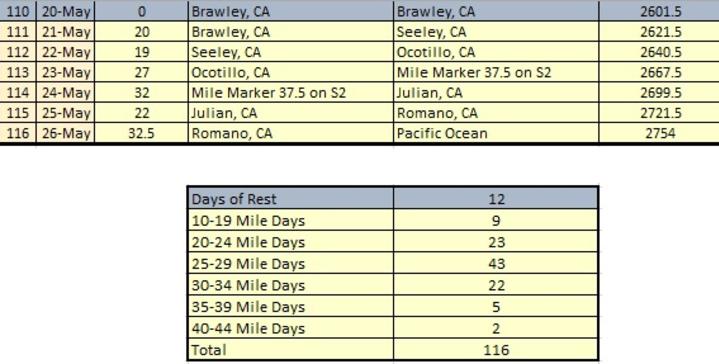Select the date cell 23-May
This screenshot has width=719, height=364.
click(66, 72)
